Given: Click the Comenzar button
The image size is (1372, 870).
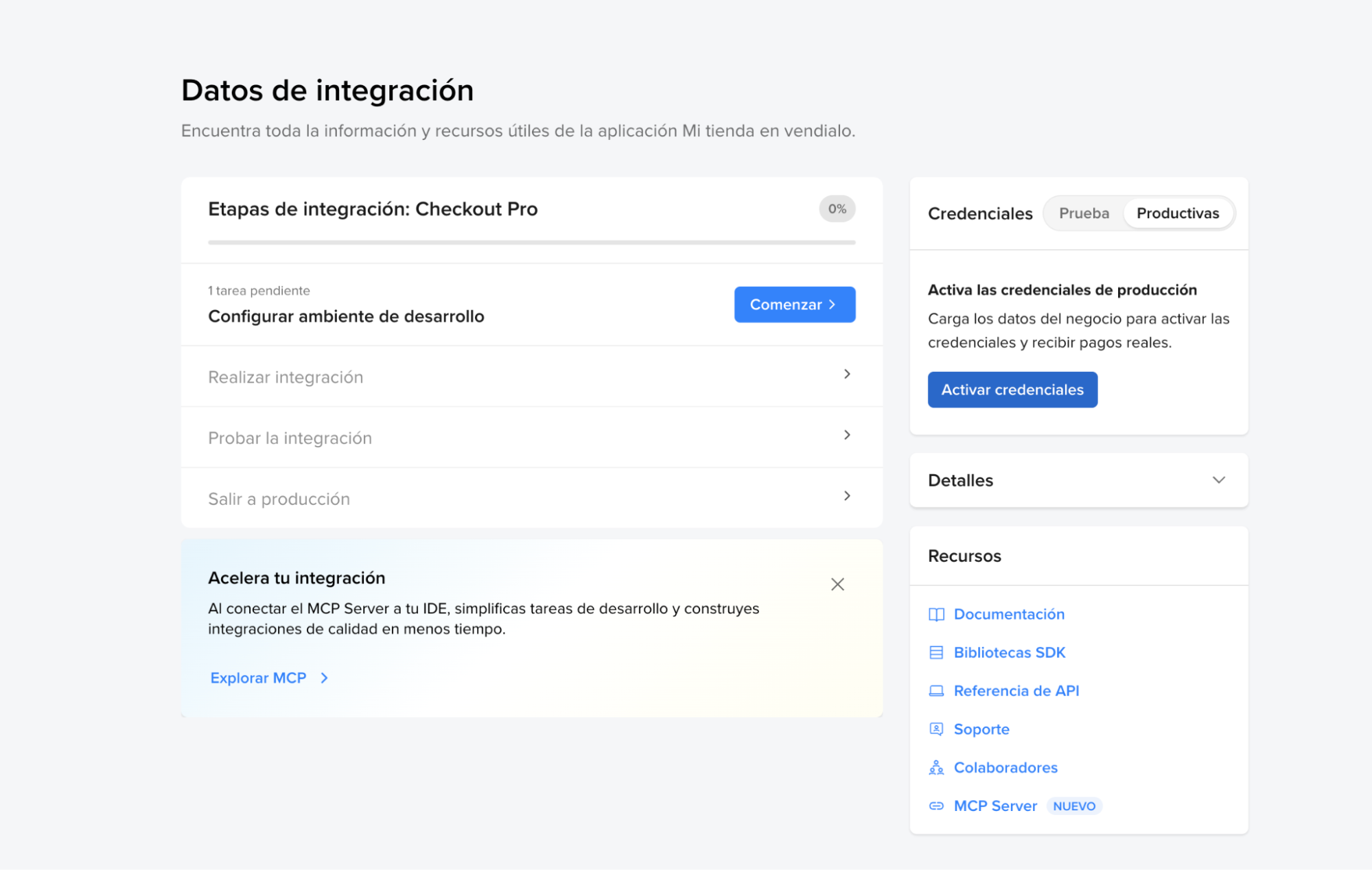Looking at the screenshot, I should (794, 305).
